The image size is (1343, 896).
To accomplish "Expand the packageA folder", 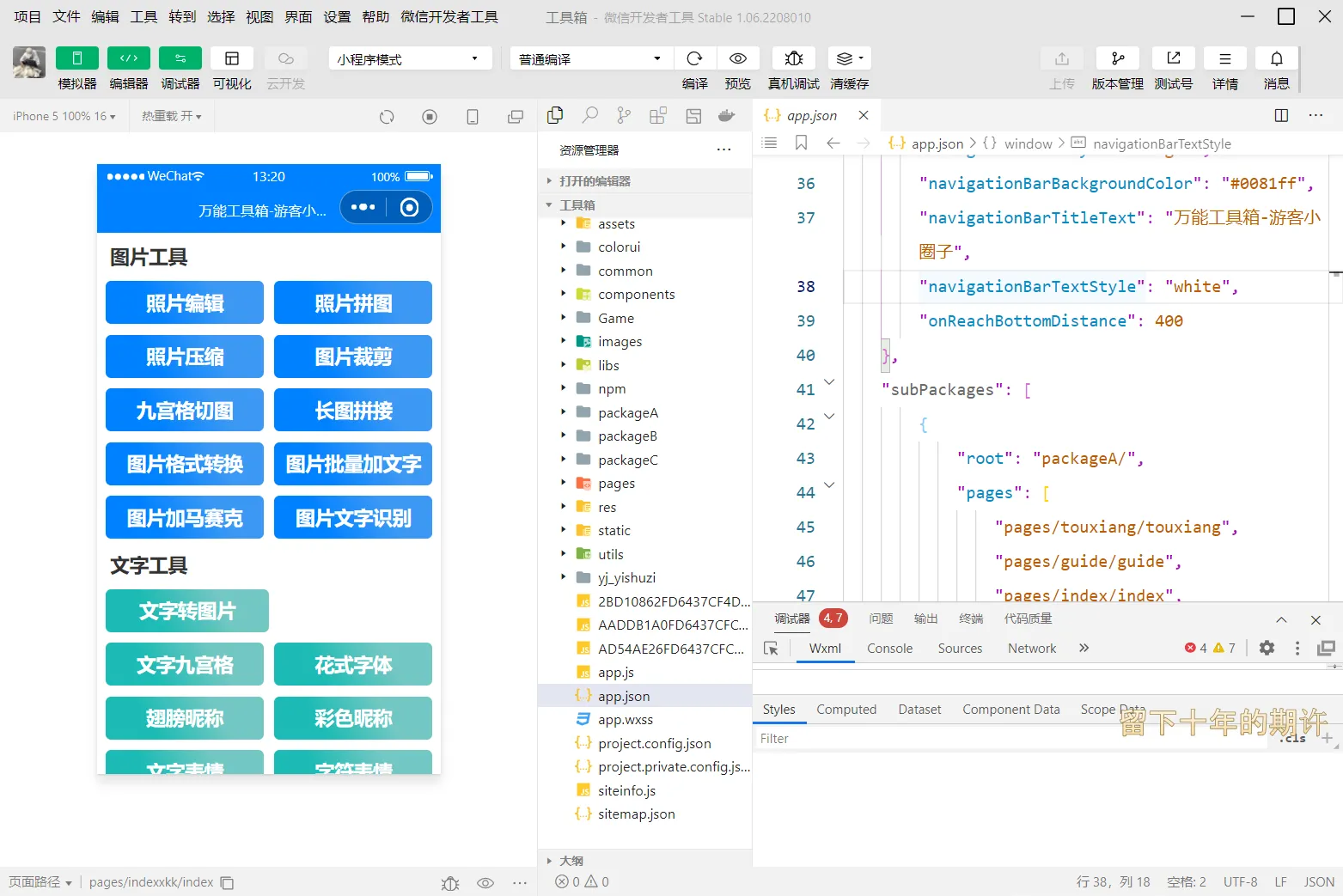I will [x=627, y=413].
